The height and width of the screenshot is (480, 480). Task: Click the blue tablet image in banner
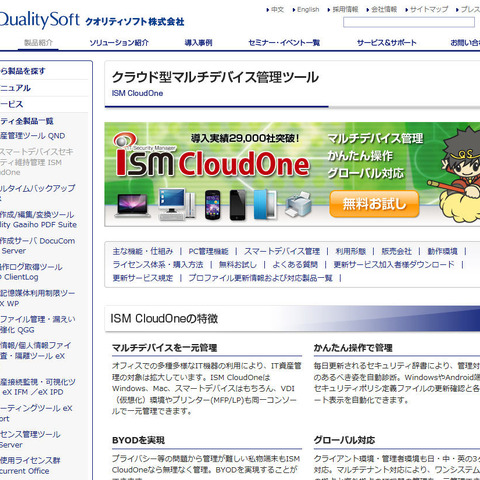(265, 204)
